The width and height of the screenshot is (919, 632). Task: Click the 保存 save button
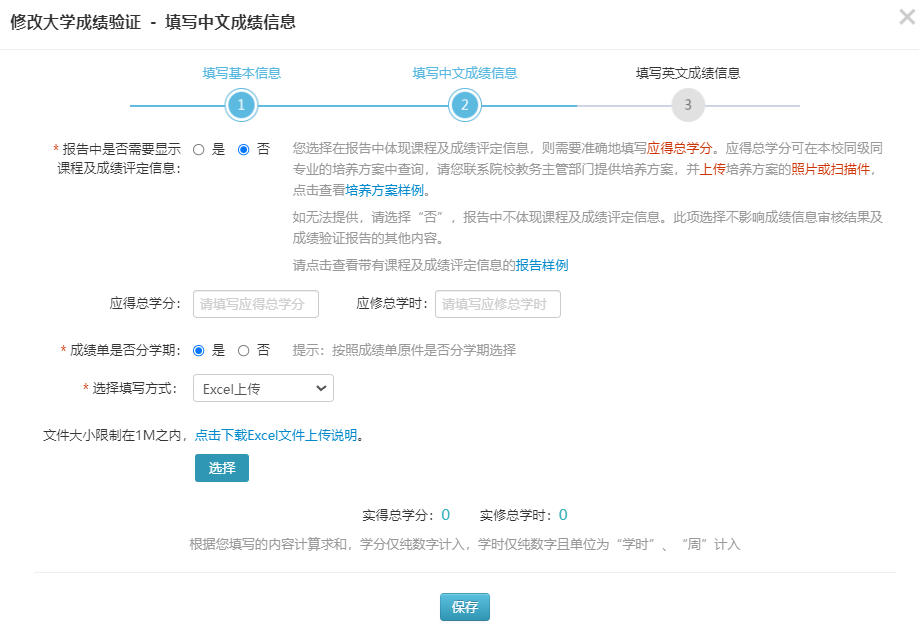click(463, 606)
